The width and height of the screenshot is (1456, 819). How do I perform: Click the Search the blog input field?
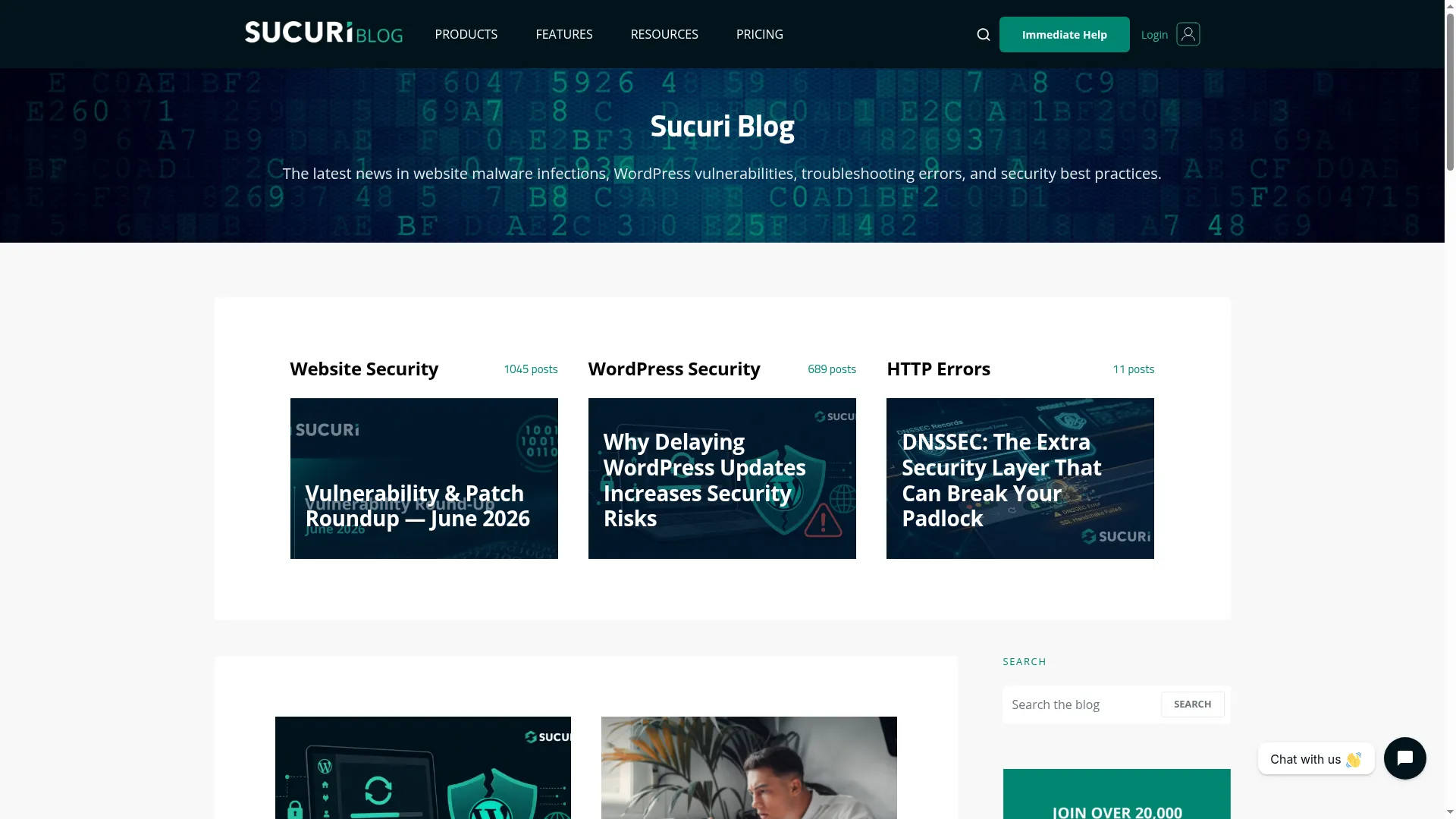click(x=1082, y=704)
